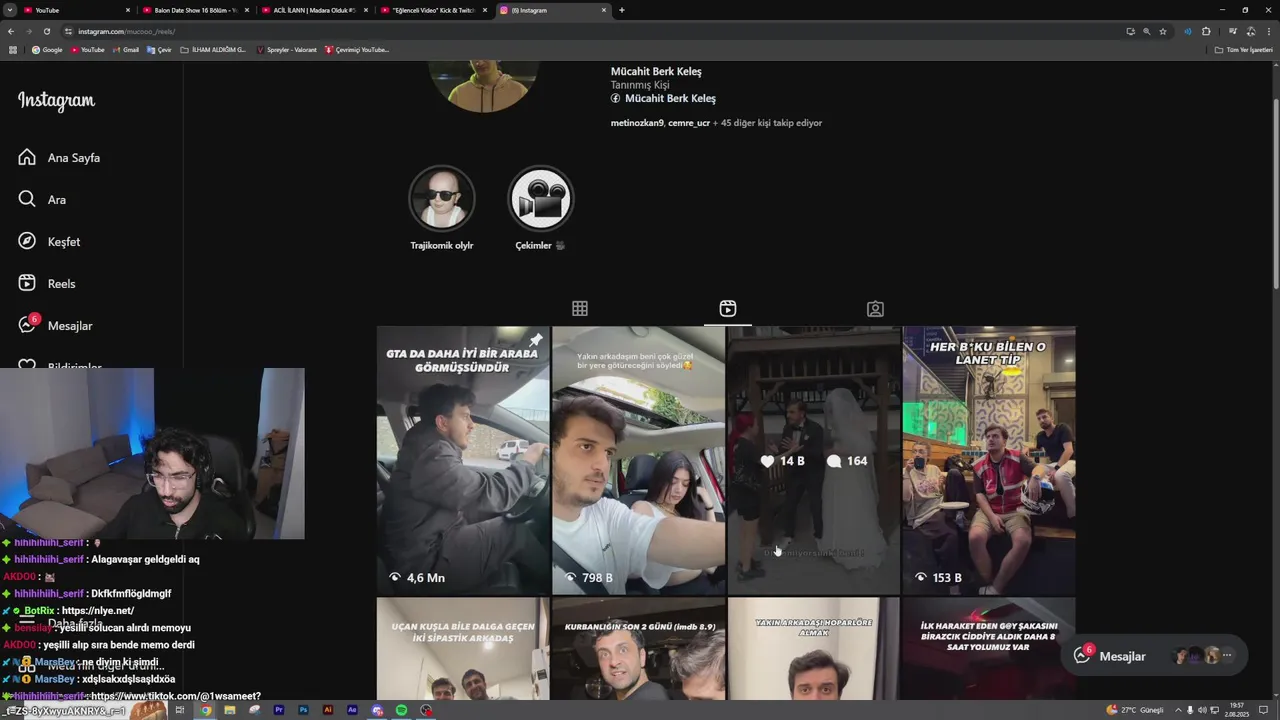Click the zoom magnifier in the address bar
This screenshot has width=1280, height=720.
(x=1146, y=31)
